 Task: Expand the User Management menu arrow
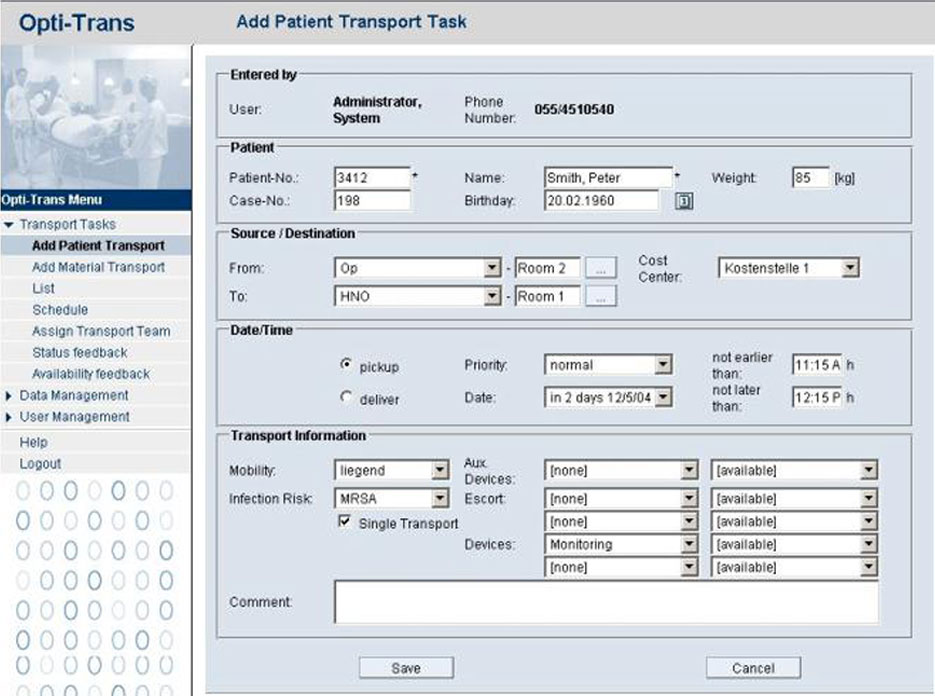[x=8, y=417]
